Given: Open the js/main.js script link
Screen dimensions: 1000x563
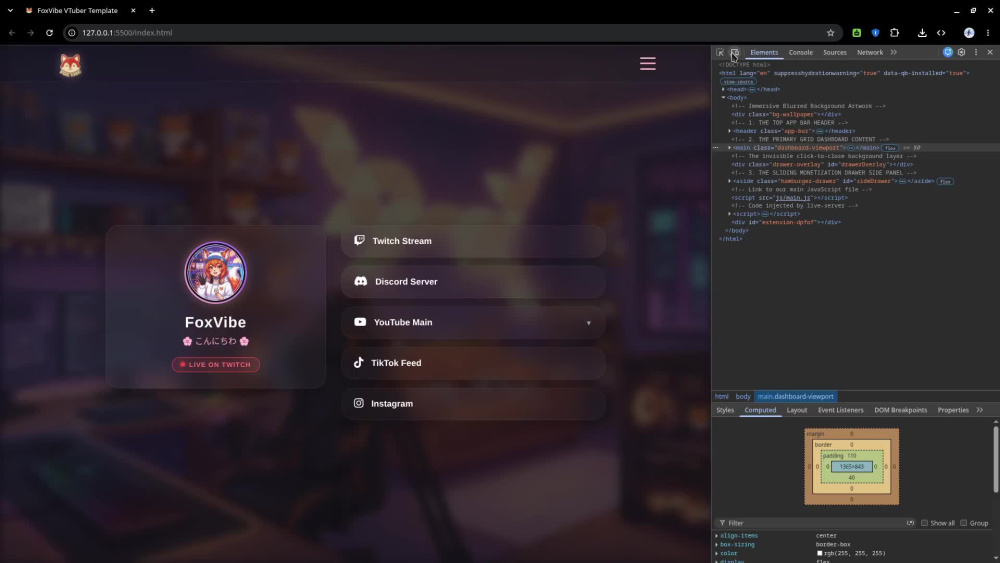Looking at the screenshot, I should click(793, 198).
